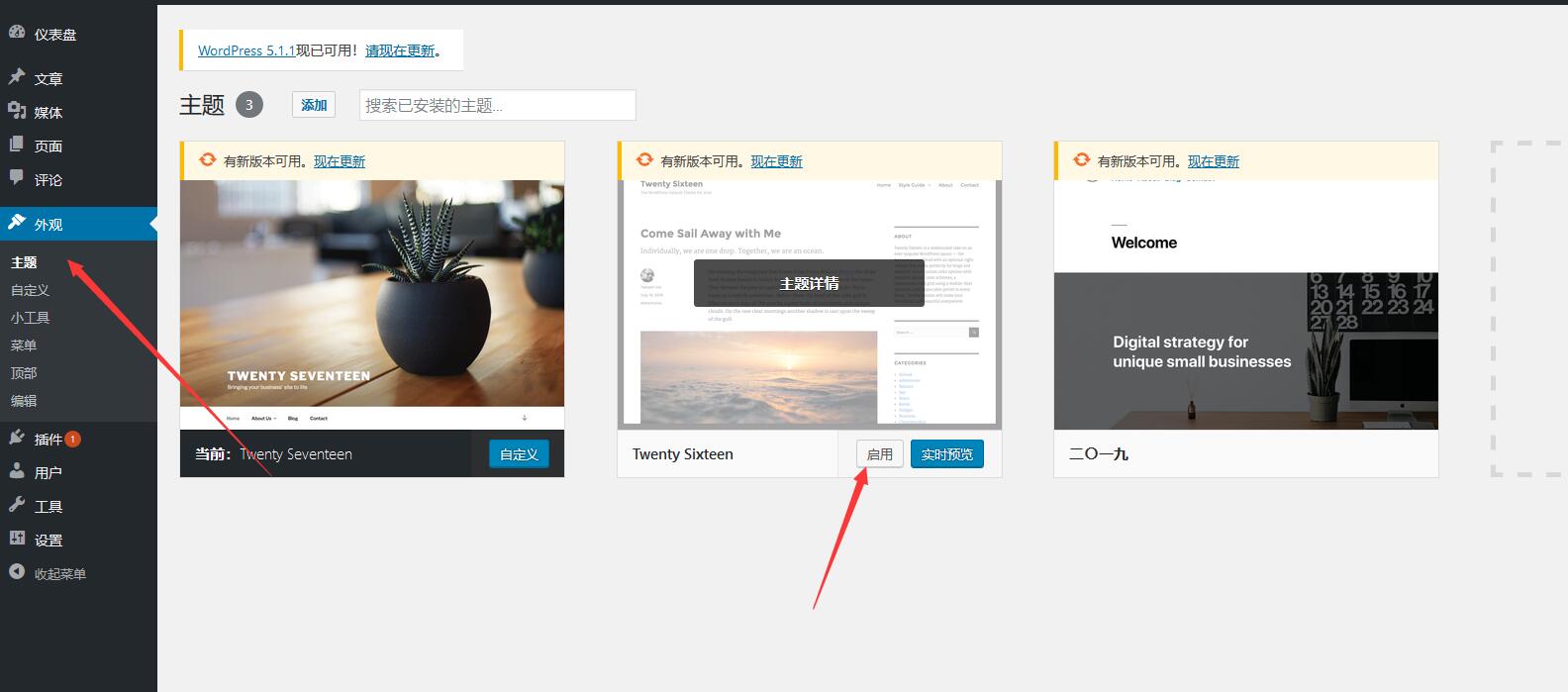
Task: Click the user icon next to 用户
Action: 17,471
